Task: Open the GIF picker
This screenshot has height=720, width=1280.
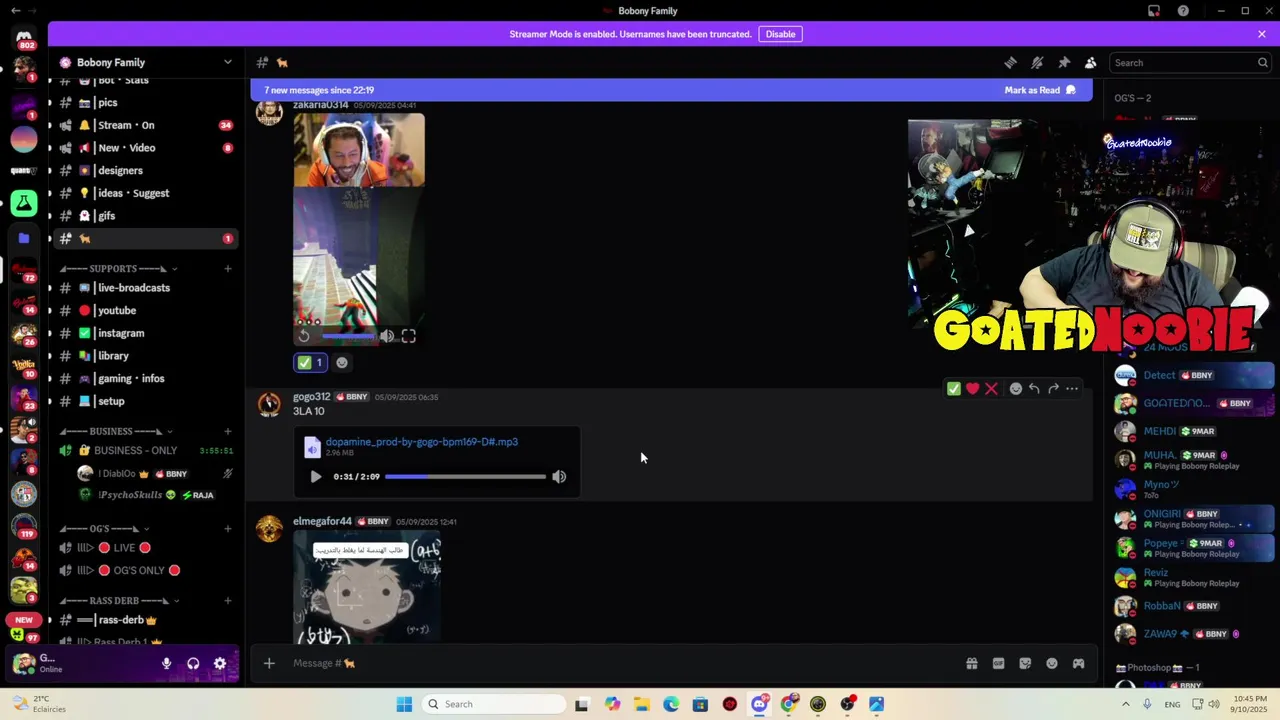Action: (x=998, y=663)
